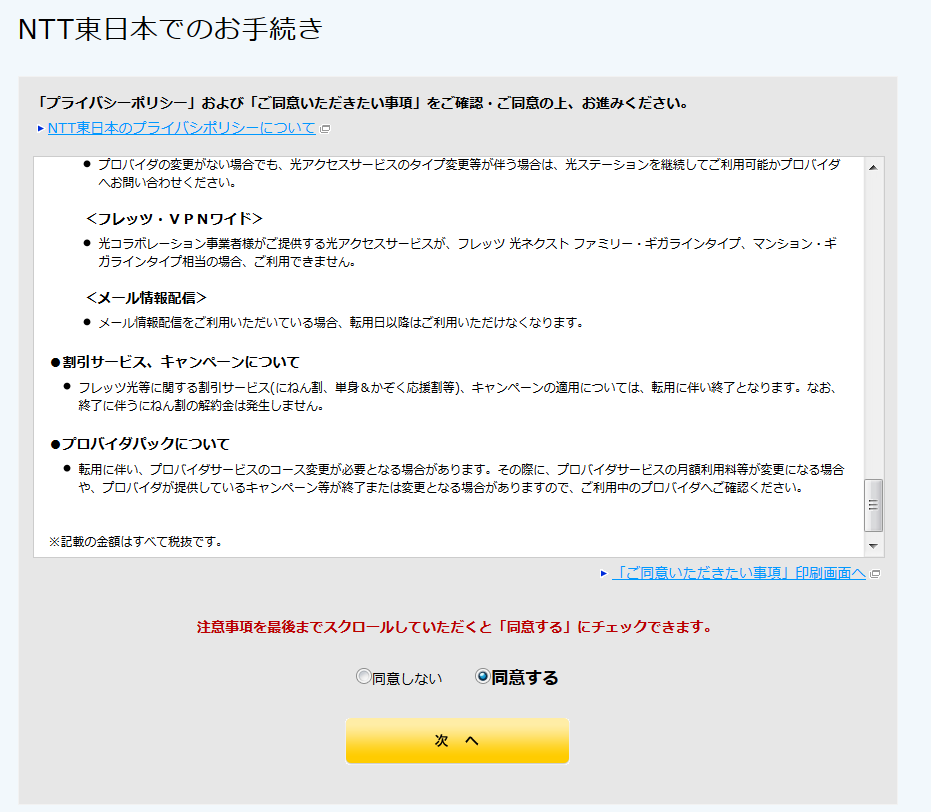This screenshot has width=931, height=812.
Task: Click the scrollbar thumb of the terms box
Action: [x=873, y=505]
